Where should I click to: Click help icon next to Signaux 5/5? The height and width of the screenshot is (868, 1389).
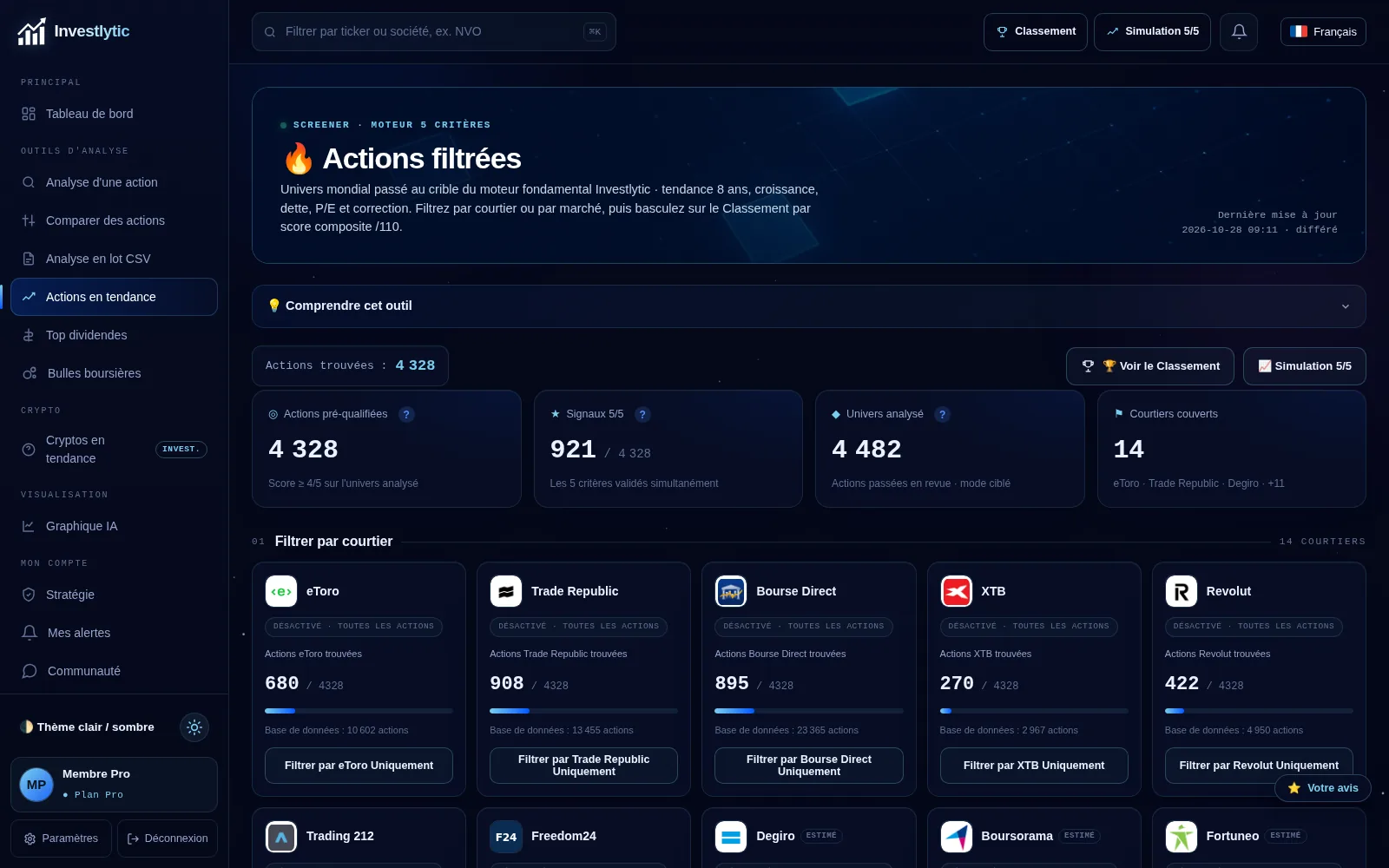click(x=642, y=415)
